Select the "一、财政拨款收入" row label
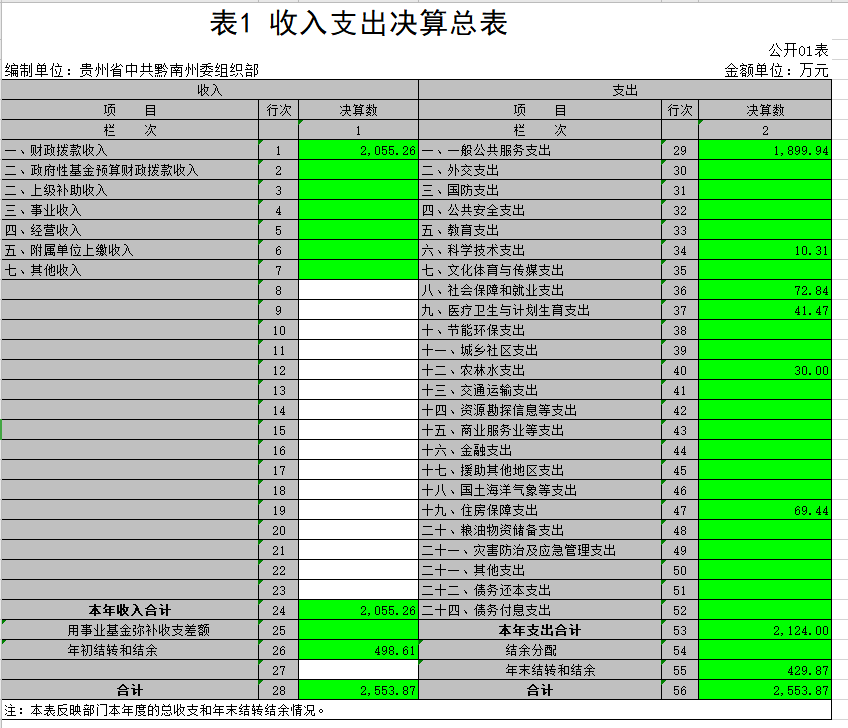Image resolution: width=848 pixels, height=728 pixels. (130, 150)
